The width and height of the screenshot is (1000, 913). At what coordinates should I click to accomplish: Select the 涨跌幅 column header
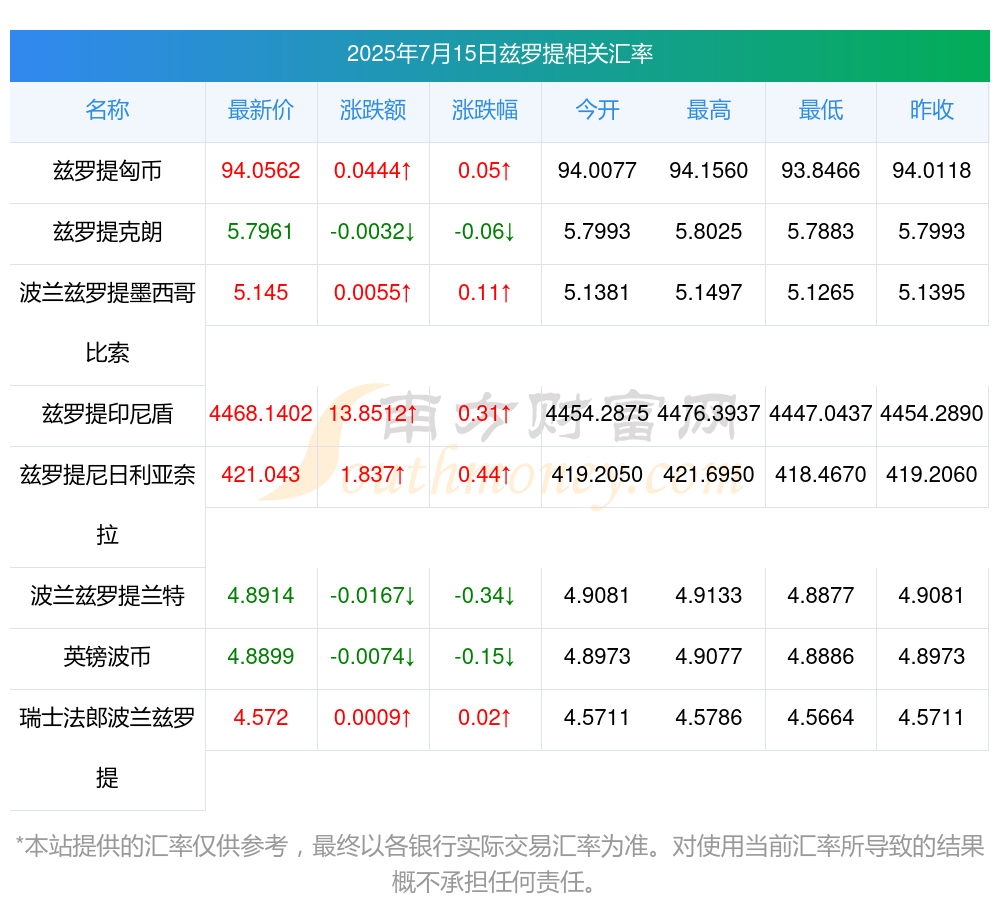pos(485,110)
